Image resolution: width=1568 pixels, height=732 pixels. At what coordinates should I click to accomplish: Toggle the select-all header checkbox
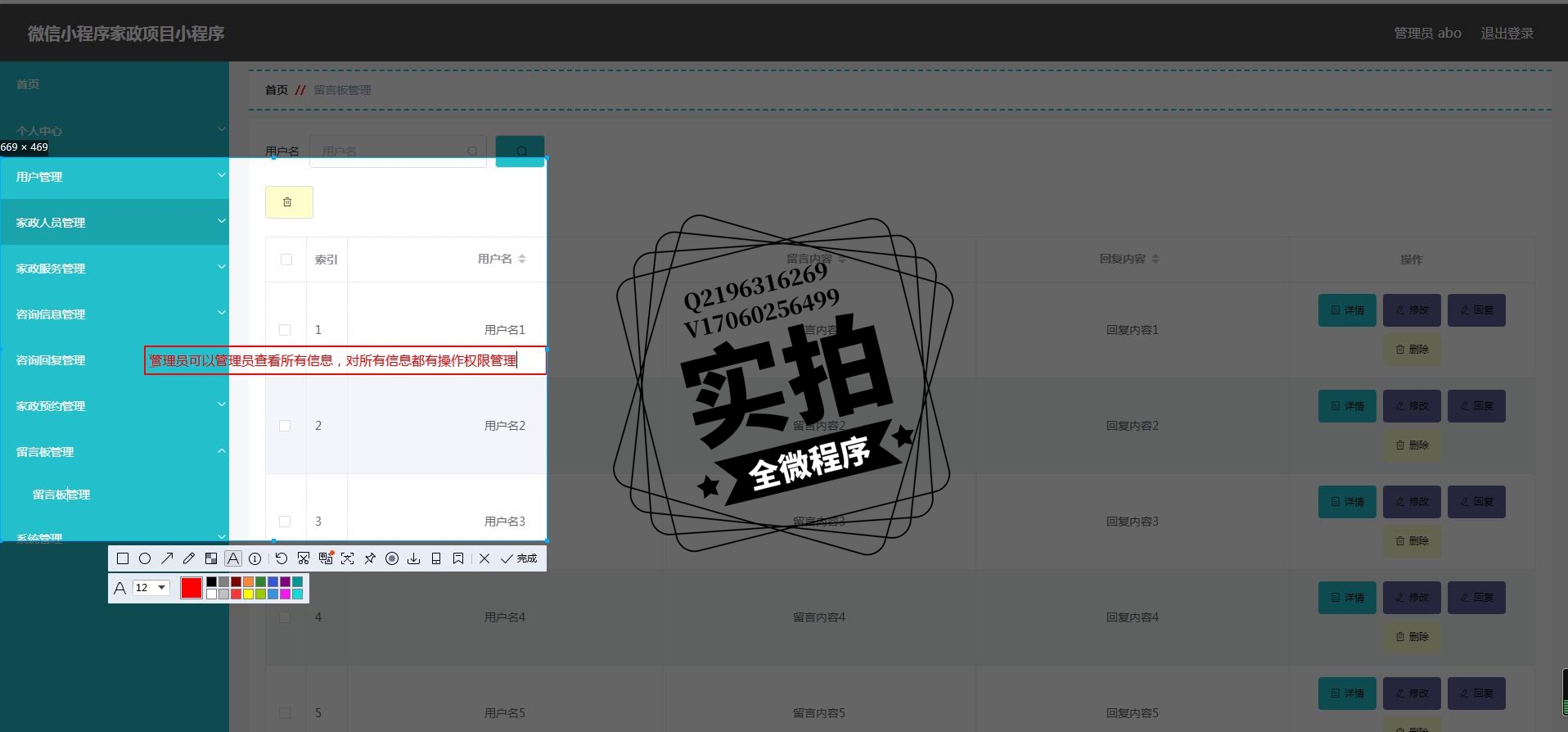point(286,260)
